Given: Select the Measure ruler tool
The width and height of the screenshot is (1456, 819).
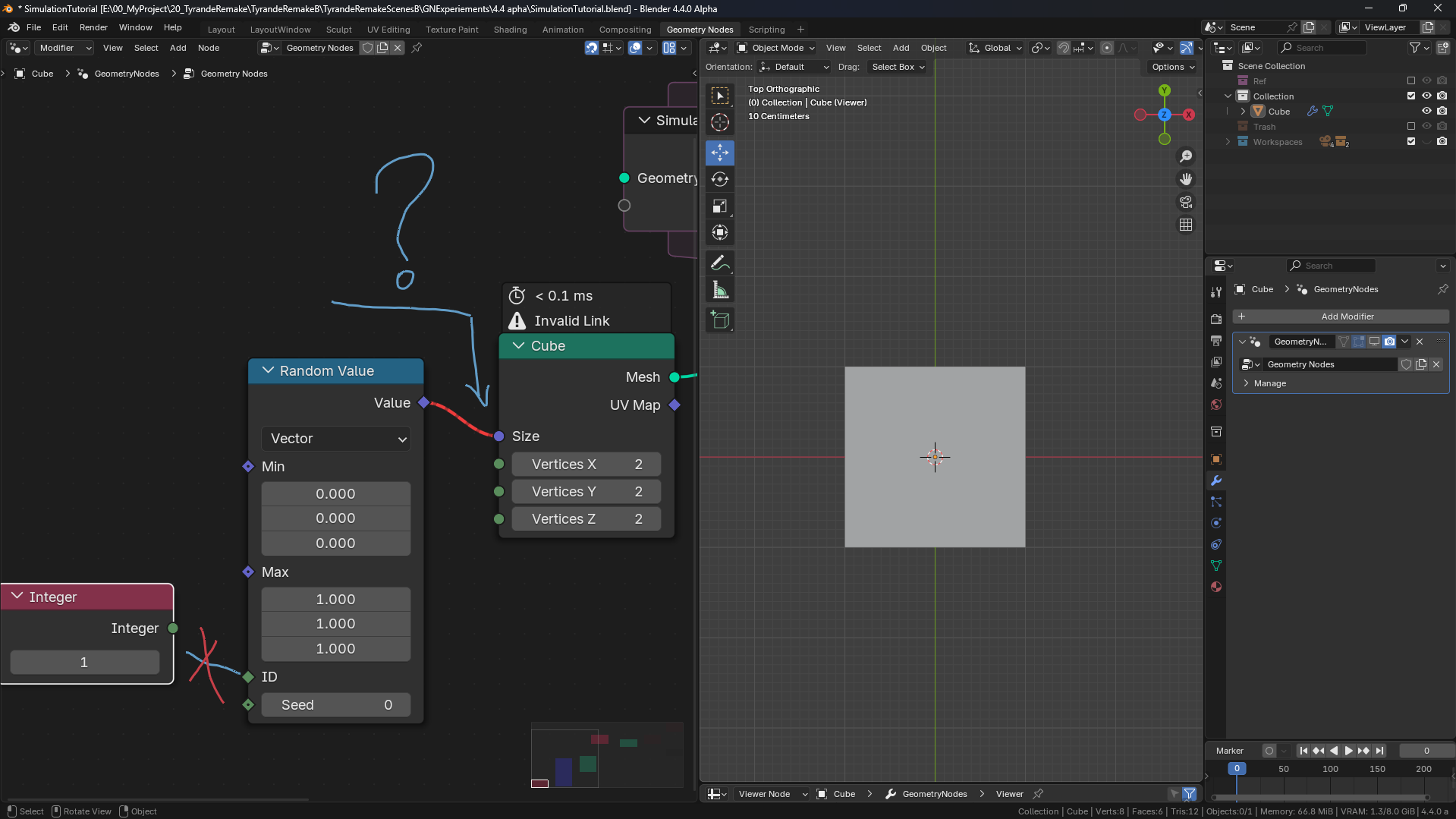Looking at the screenshot, I should (719, 290).
